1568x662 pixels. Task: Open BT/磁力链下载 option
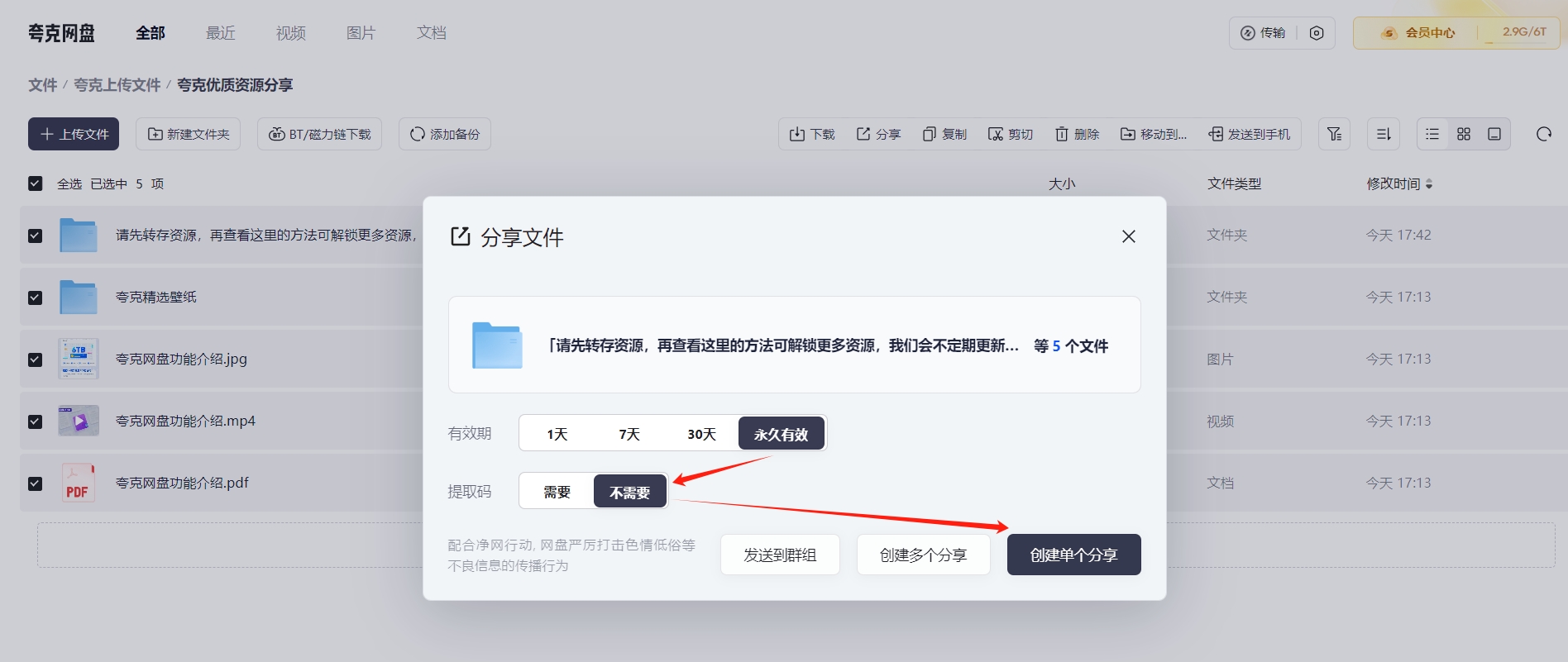click(x=320, y=134)
